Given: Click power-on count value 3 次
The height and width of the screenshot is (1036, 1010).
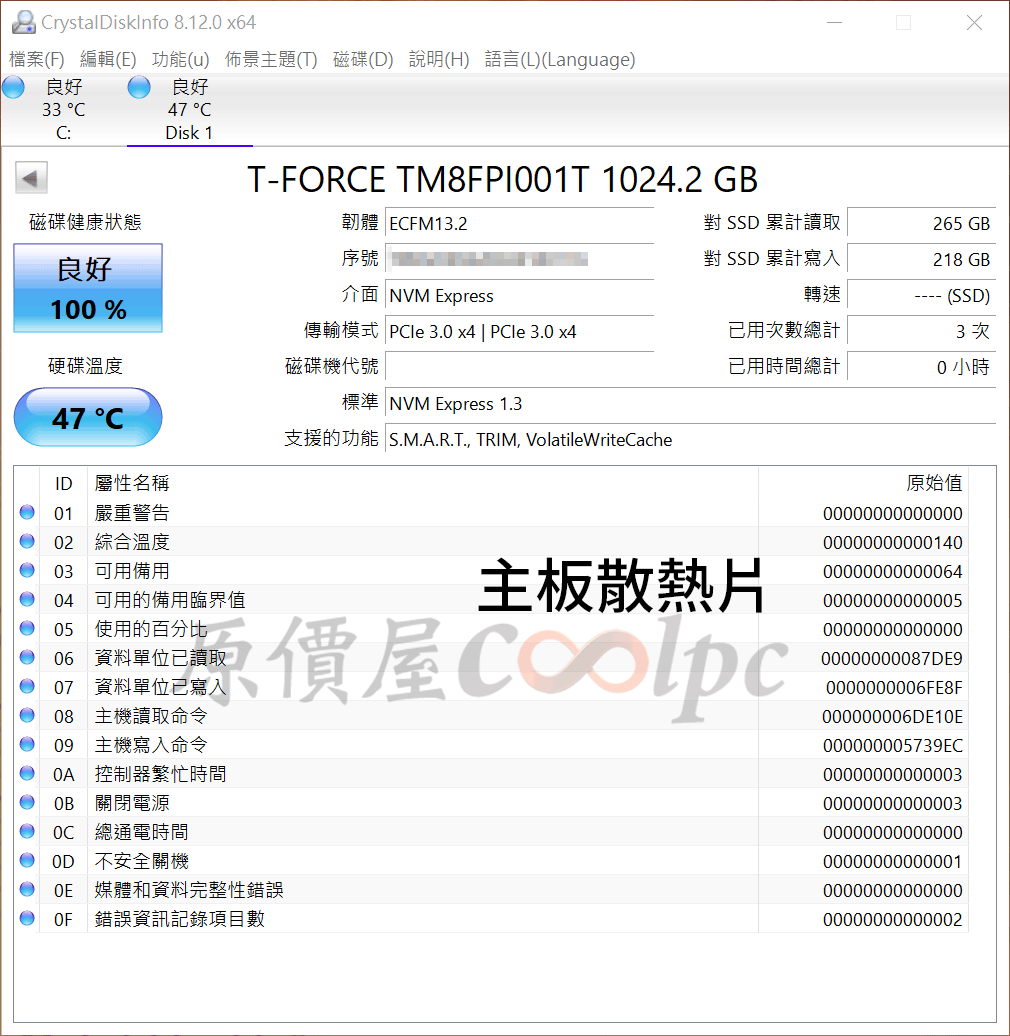Looking at the screenshot, I should [921, 331].
